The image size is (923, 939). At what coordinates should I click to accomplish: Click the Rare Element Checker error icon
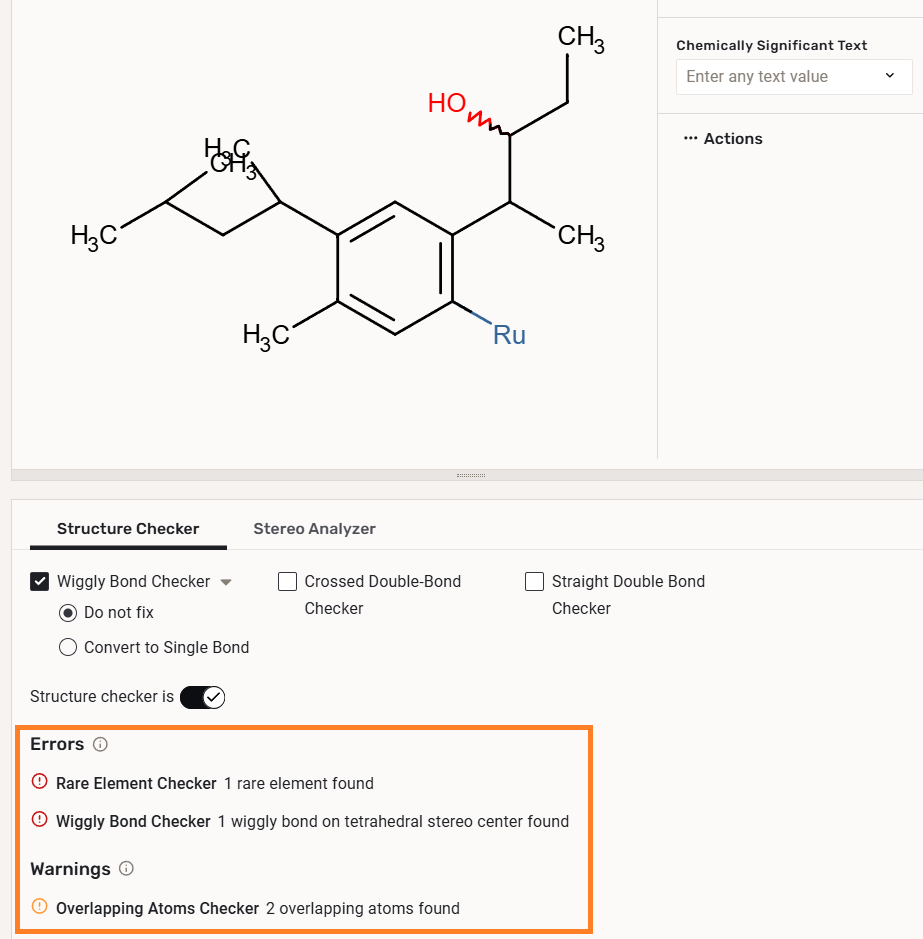click(x=40, y=782)
